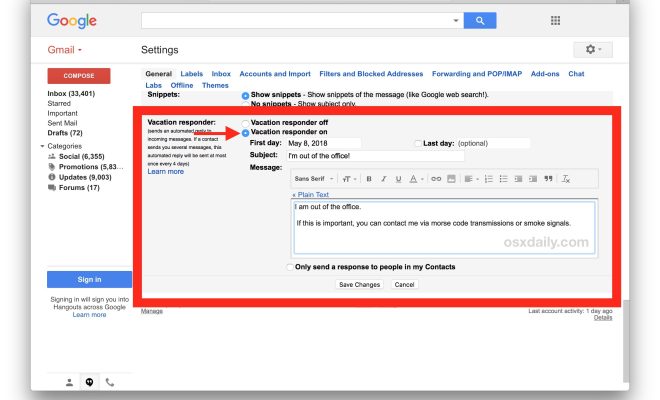Viewport: 660px width, 400px height.
Task: Open the Themes settings tab
Action: pyautogui.click(x=215, y=85)
